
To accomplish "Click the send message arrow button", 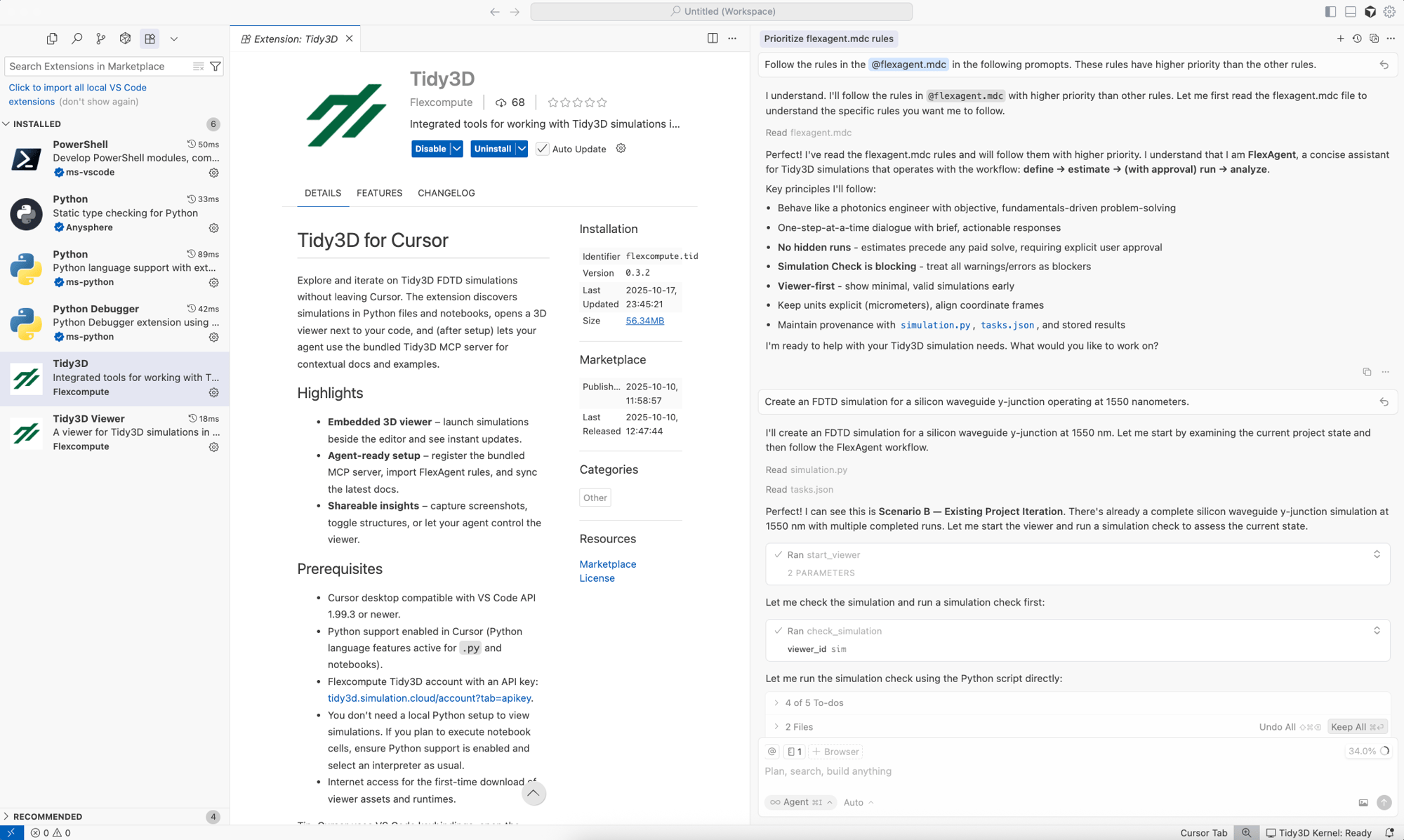I will click(1384, 802).
